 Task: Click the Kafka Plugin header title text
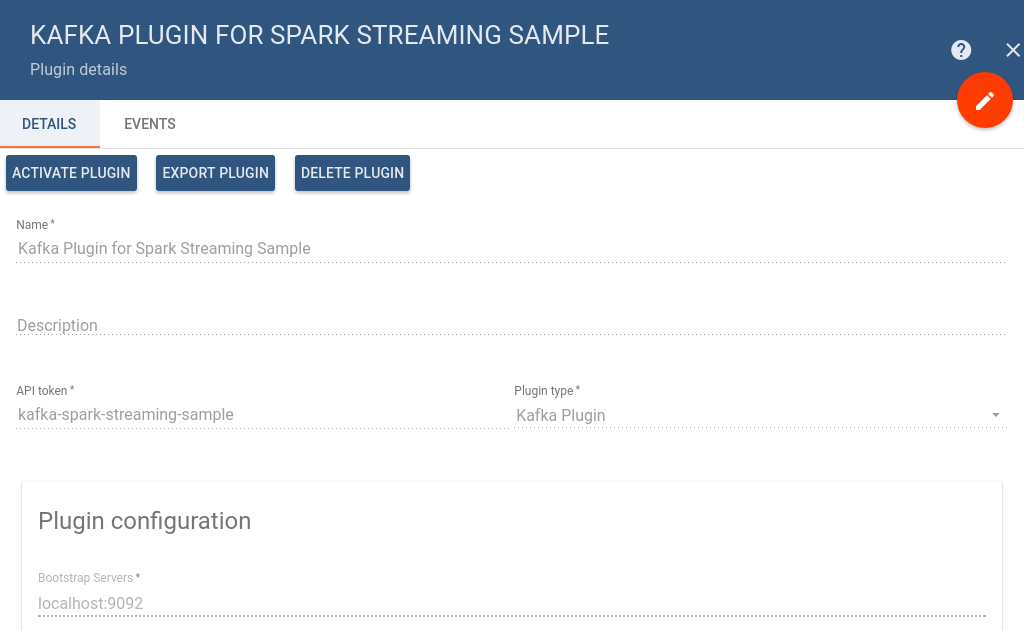click(319, 35)
